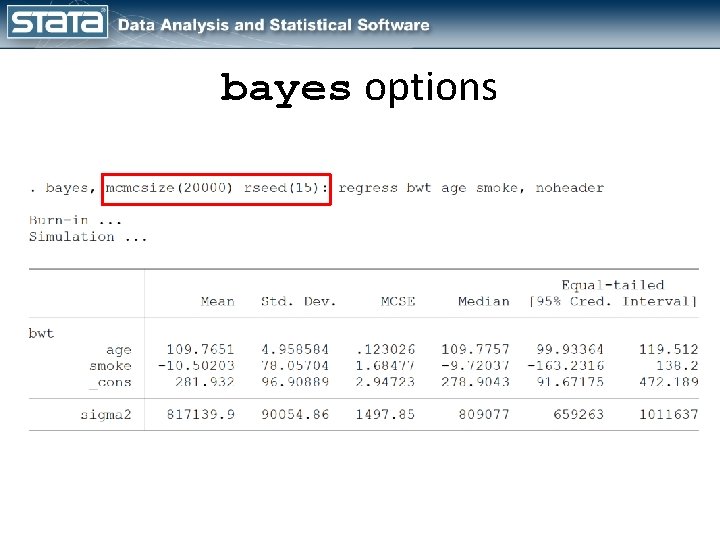Select the 'bayes options' slide title
Viewport: 720px width, 540px height.
359,88
